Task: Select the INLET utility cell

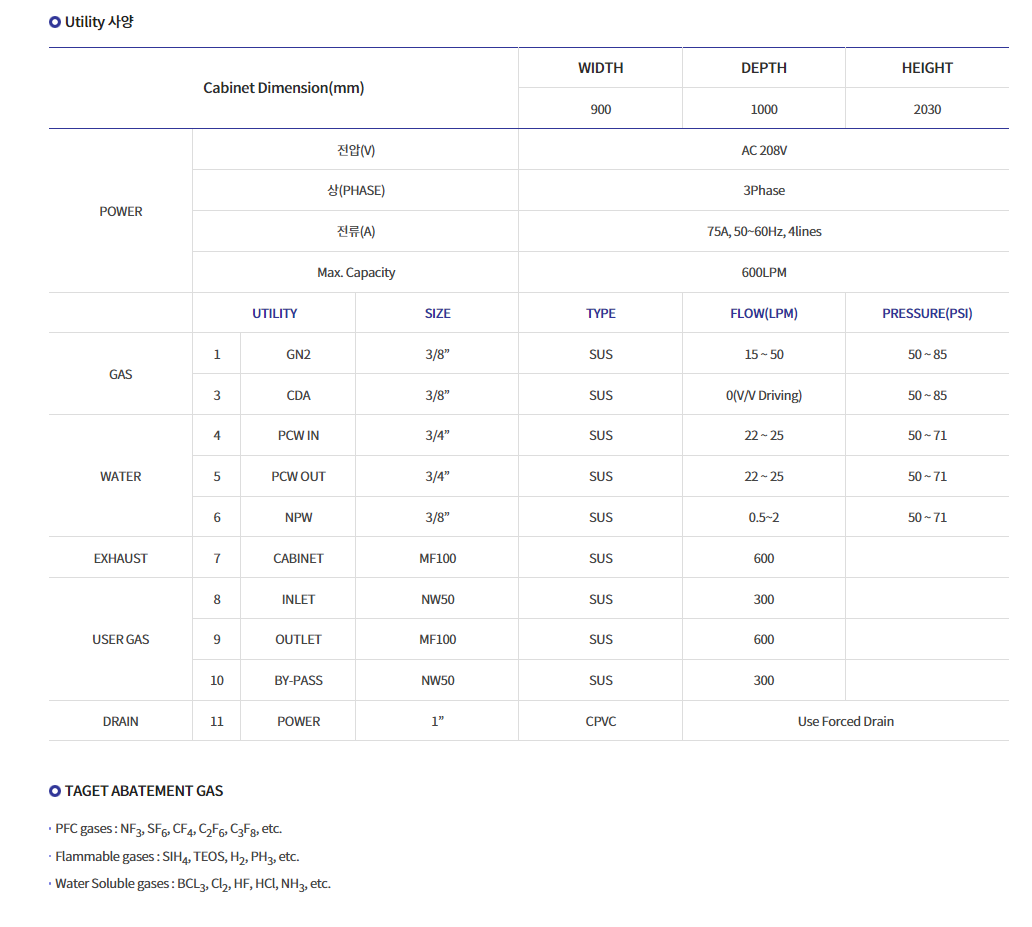Action: coord(298,599)
